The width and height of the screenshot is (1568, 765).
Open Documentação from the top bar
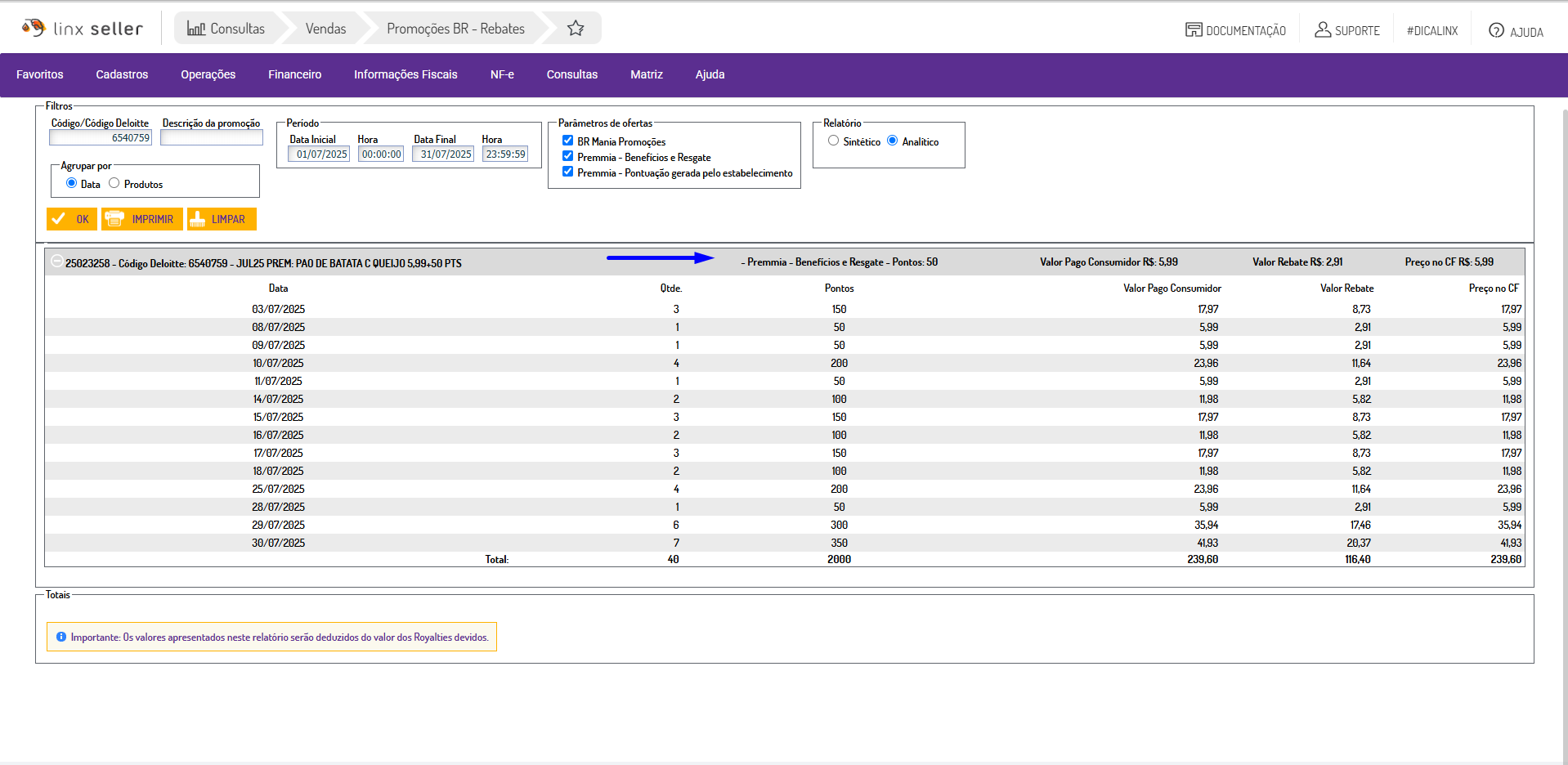pos(1235,30)
